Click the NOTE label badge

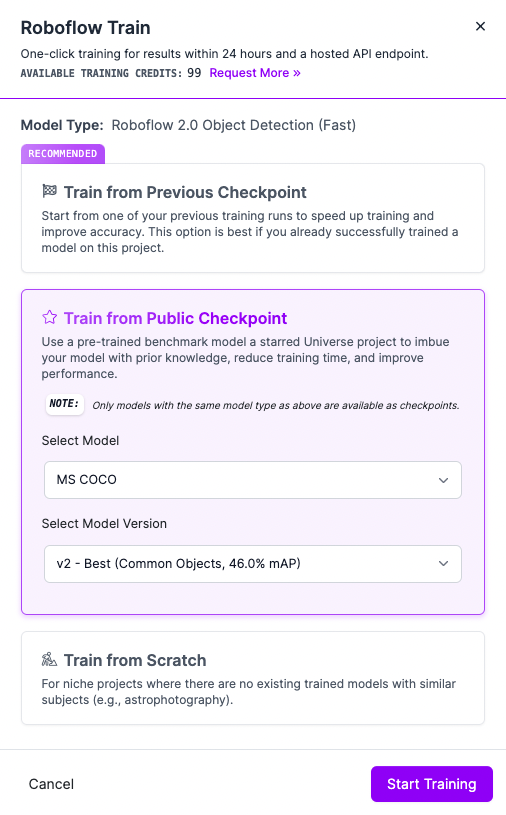point(64,404)
